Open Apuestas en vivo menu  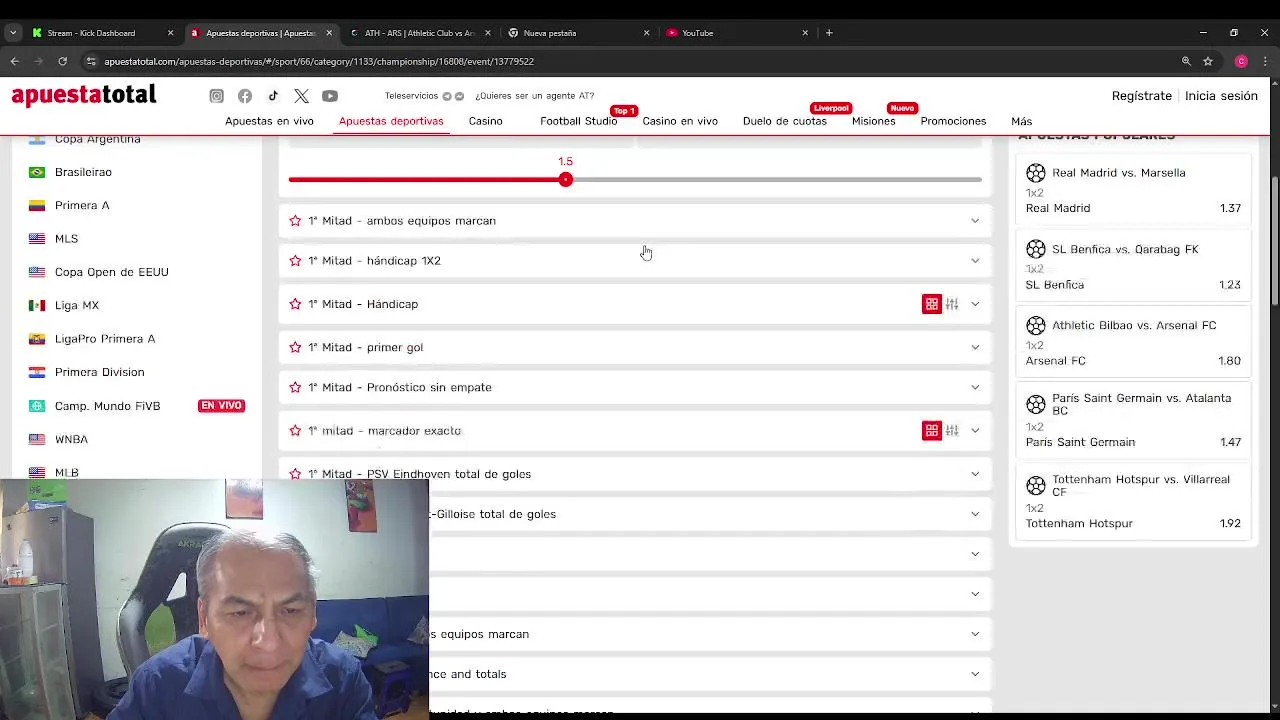[269, 121]
